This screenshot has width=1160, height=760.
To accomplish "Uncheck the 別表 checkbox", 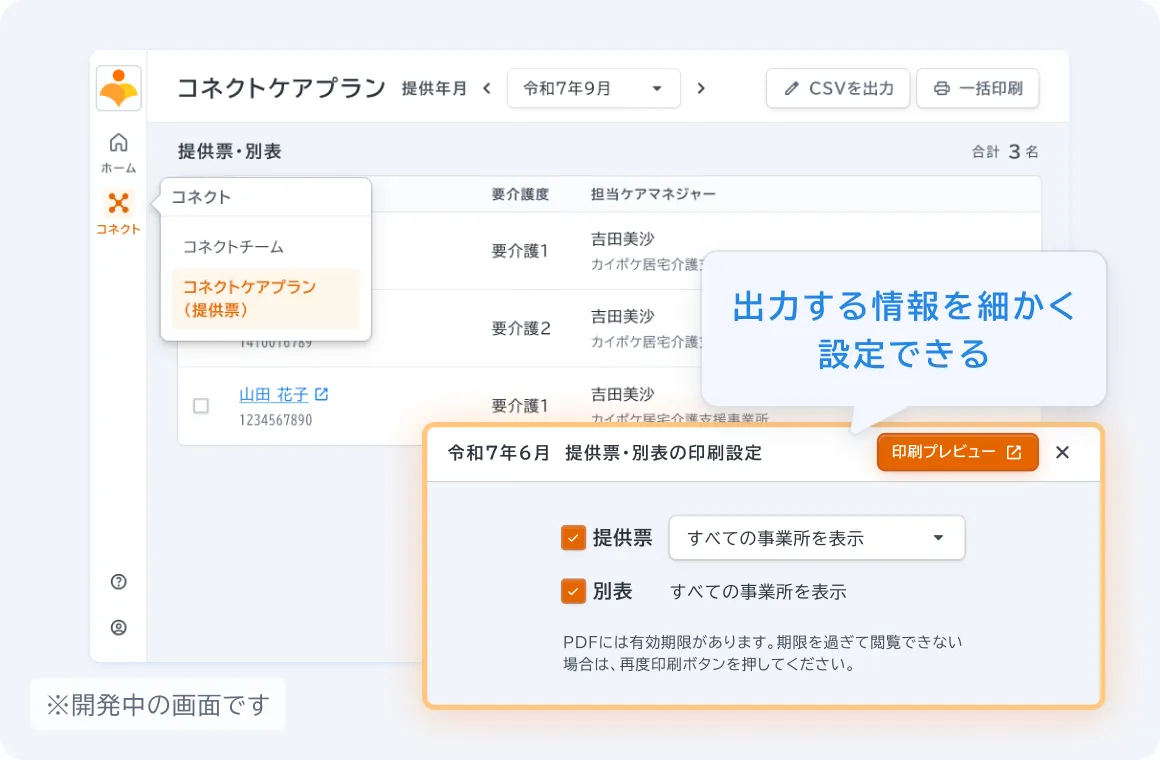I will (573, 591).
